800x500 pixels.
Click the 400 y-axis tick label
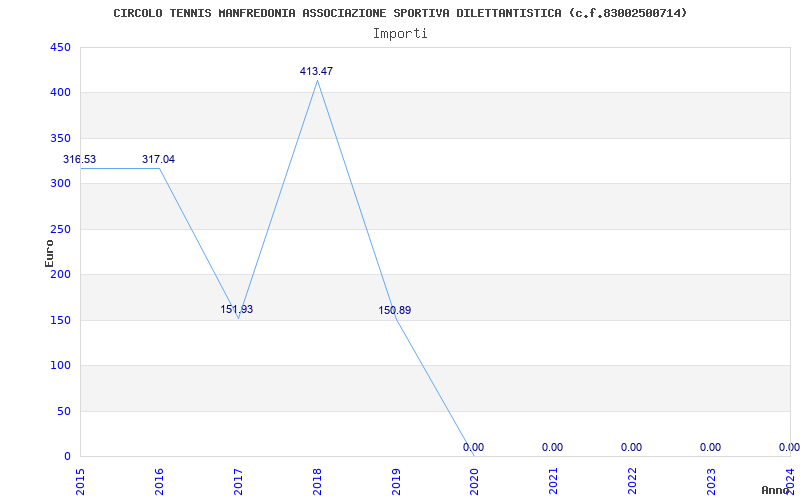60,93
